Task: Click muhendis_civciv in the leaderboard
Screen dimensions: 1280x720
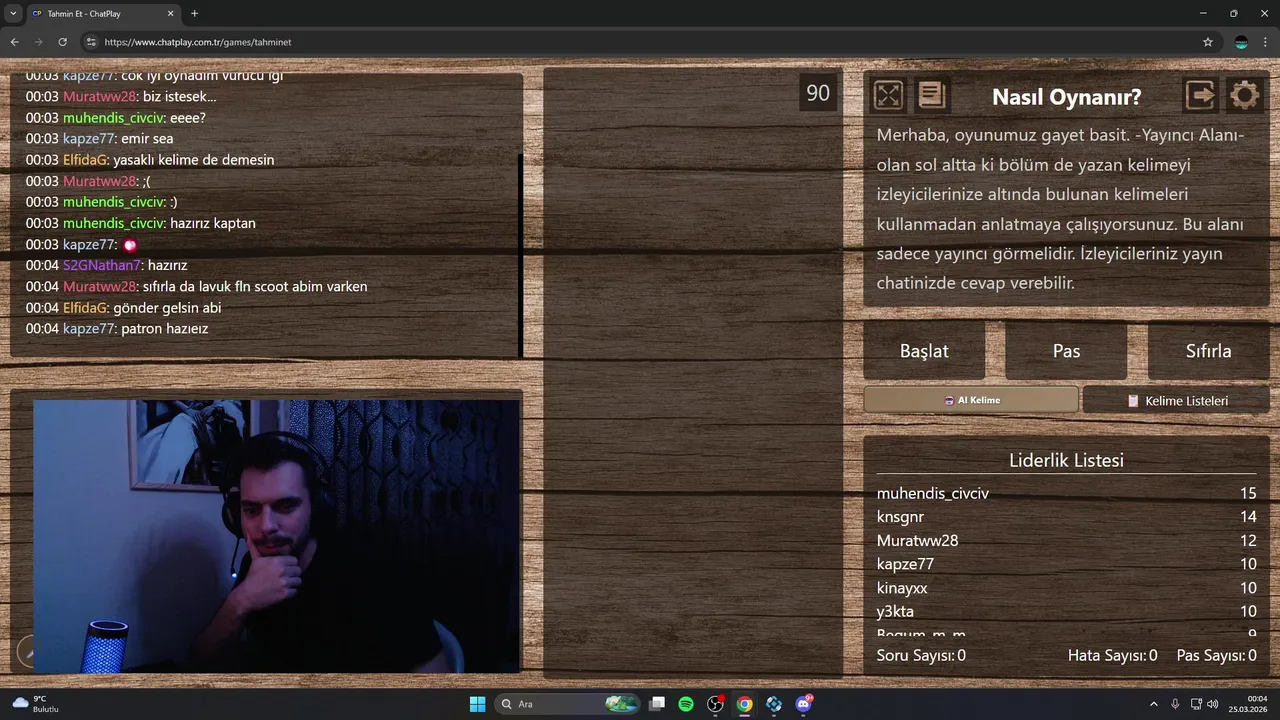Action: point(933,494)
